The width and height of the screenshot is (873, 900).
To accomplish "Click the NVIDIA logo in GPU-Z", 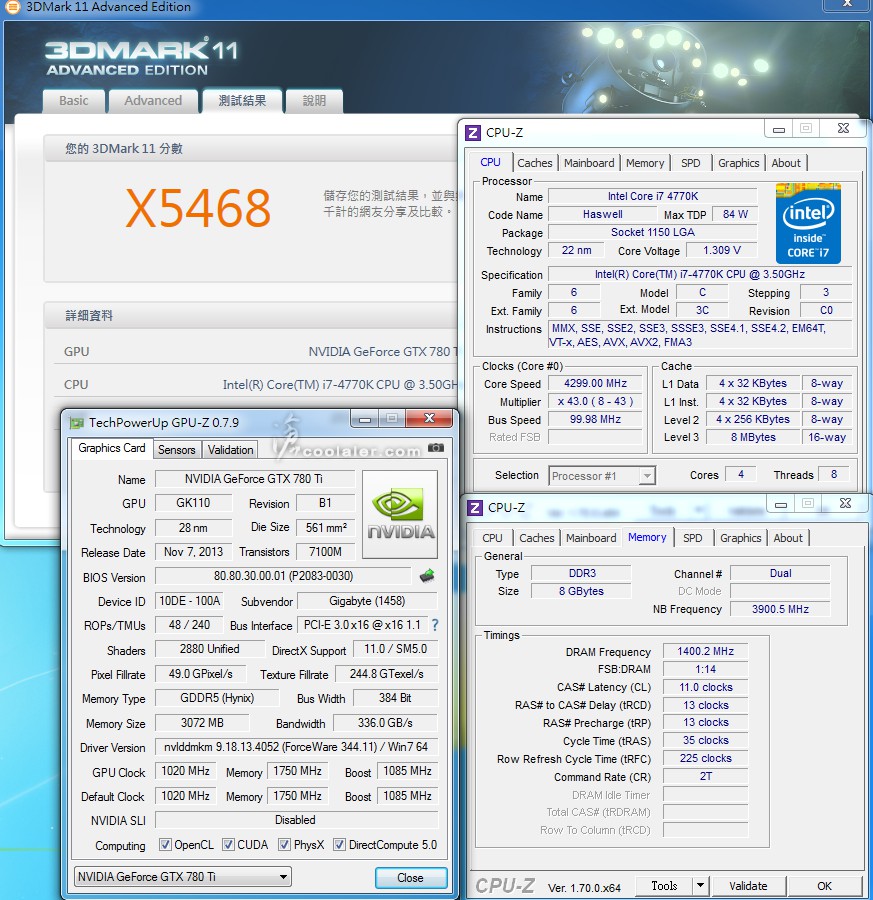I will tap(400, 514).
